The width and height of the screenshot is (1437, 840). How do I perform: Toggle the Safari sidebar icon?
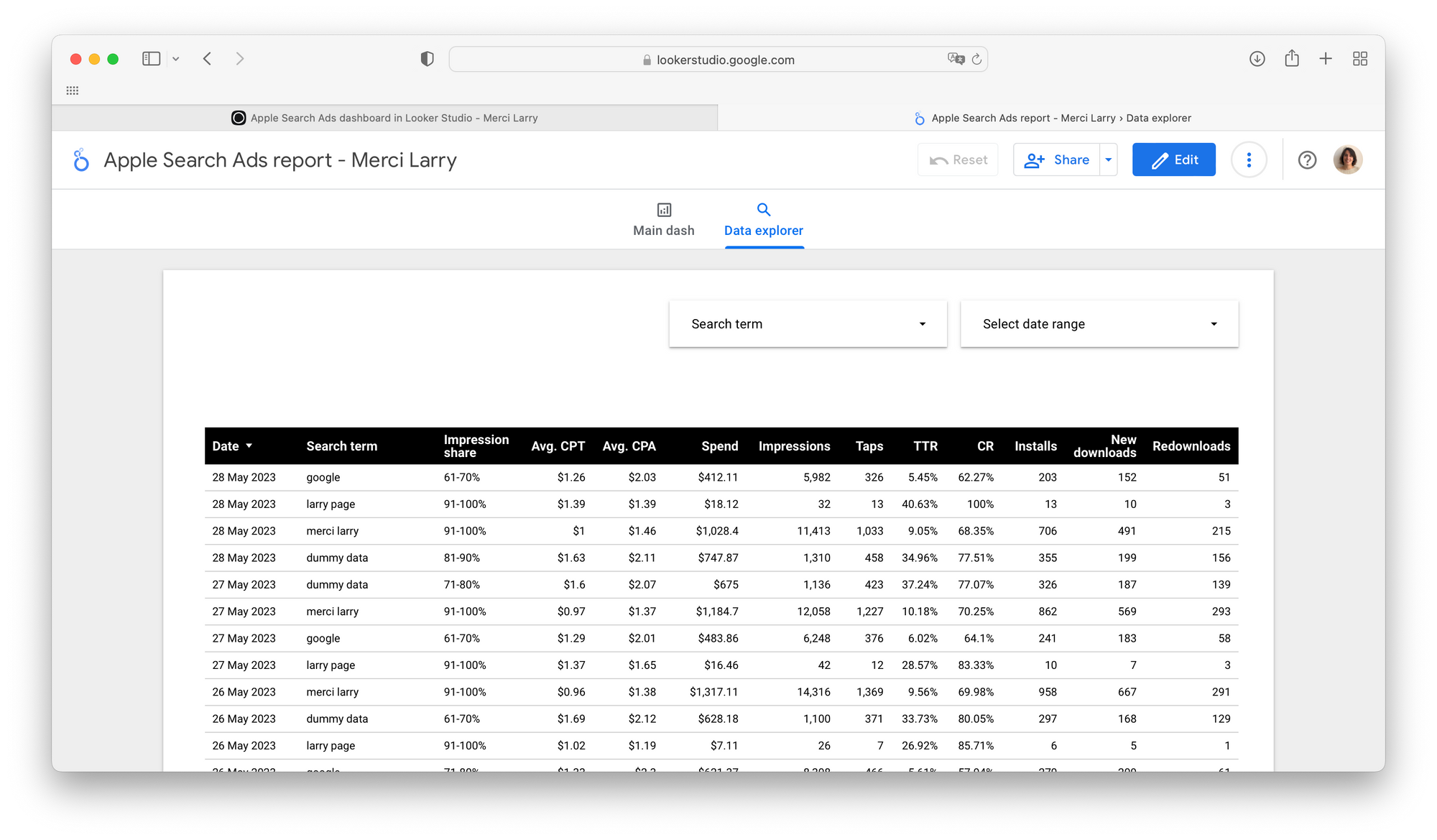(x=151, y=59)
